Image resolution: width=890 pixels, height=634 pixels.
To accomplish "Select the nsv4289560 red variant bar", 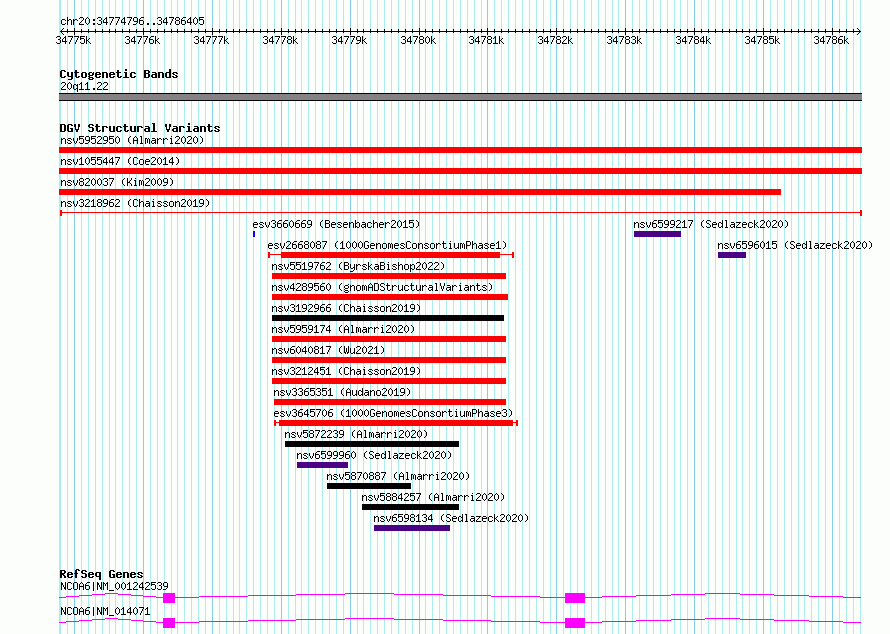I will coord(390,297).
